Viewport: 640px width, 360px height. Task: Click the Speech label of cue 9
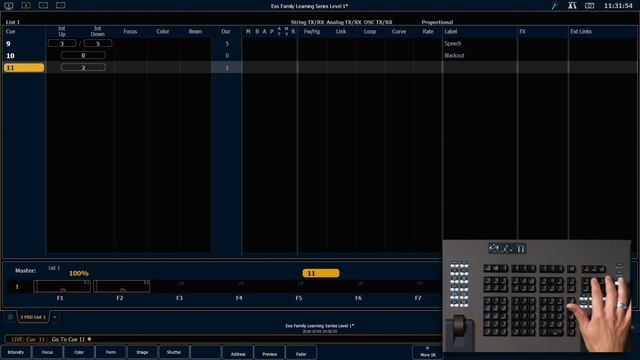453,43
